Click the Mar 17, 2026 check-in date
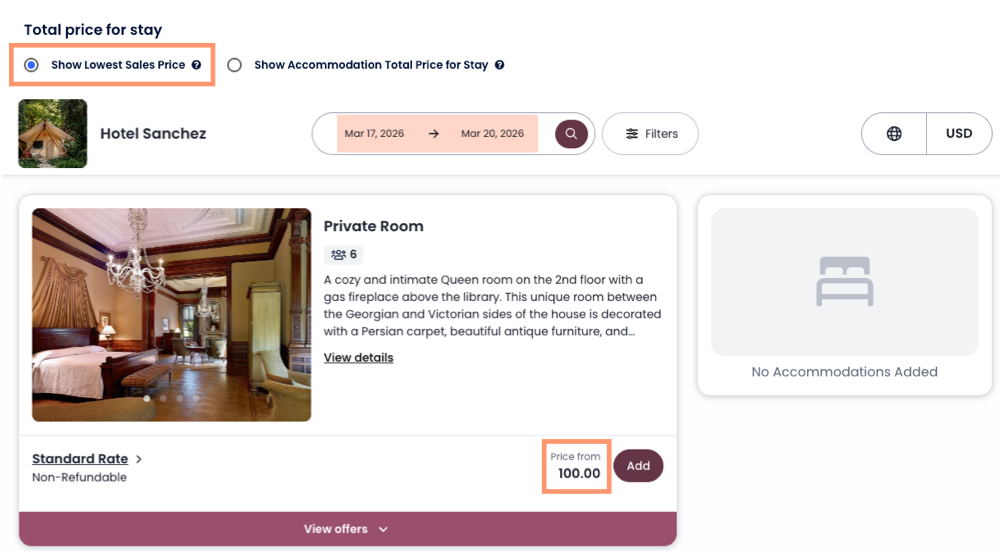This screenshot has height=551, width=1000. point(375,134)
